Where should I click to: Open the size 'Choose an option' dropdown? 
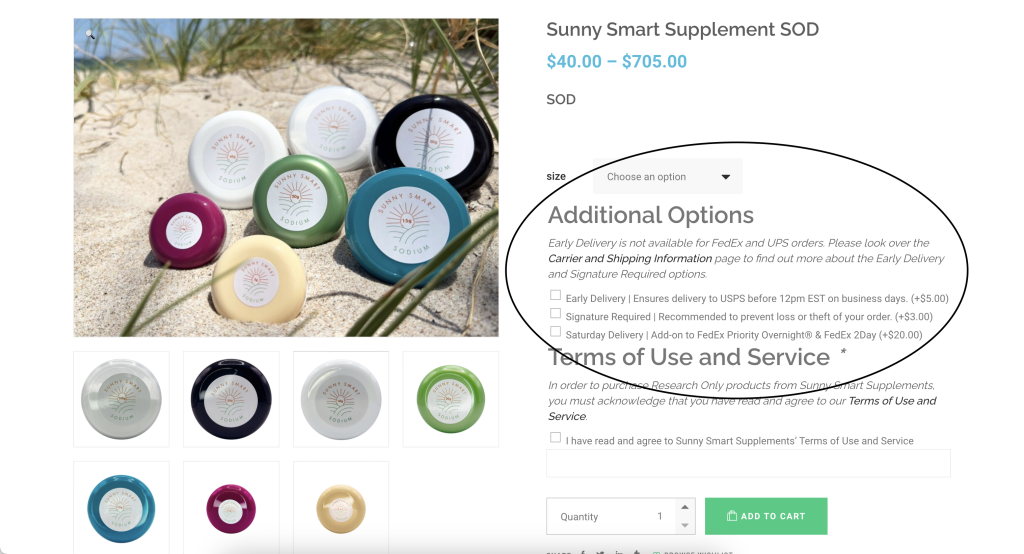point(667,176)
